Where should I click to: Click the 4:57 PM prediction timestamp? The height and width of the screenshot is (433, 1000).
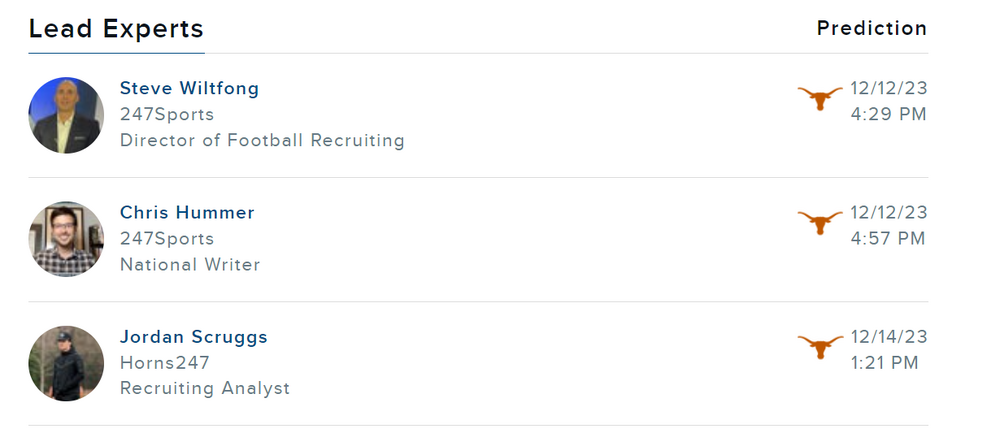(888, 238)
